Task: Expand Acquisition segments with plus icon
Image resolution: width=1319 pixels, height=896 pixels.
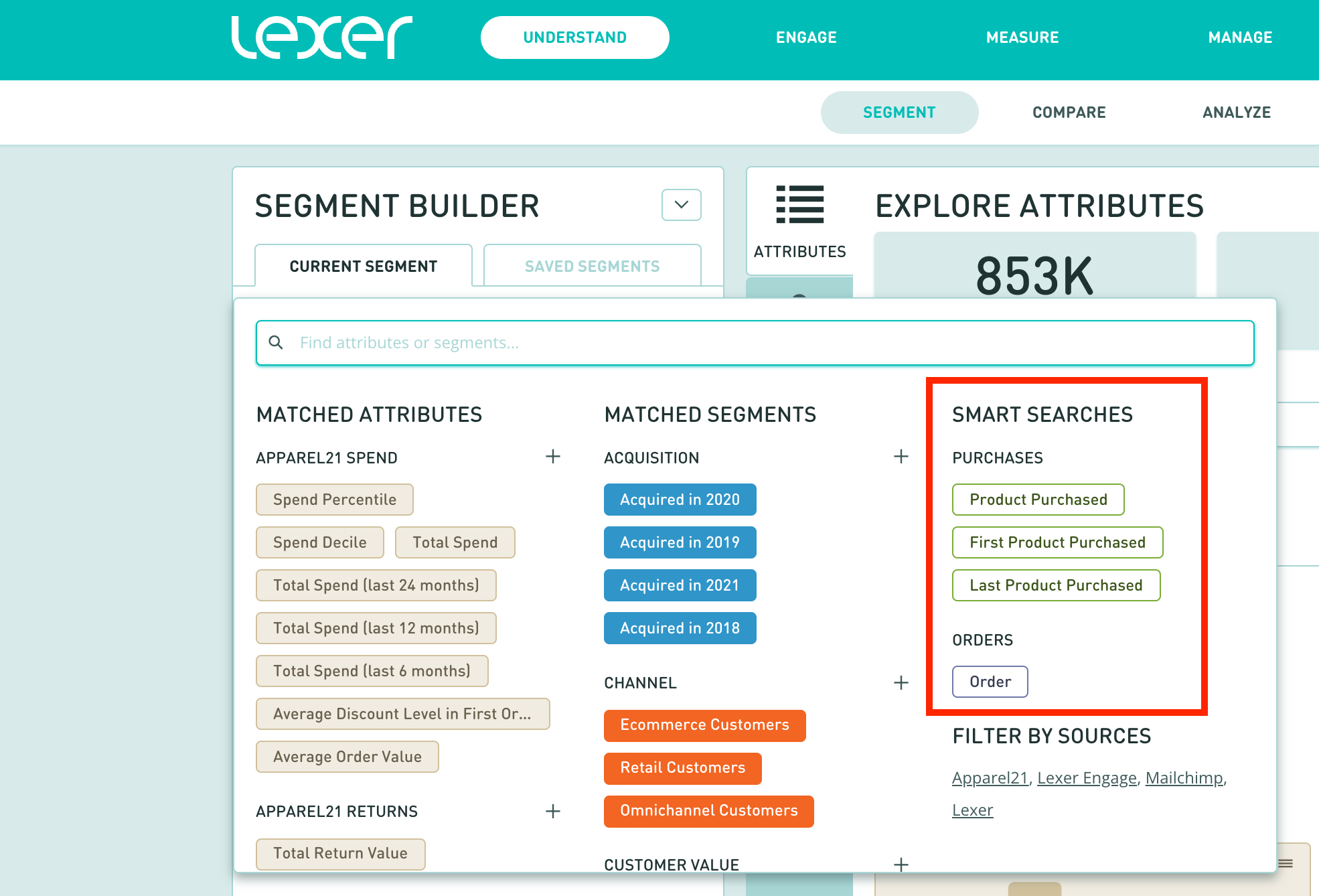Action: (x=901, y=457)
